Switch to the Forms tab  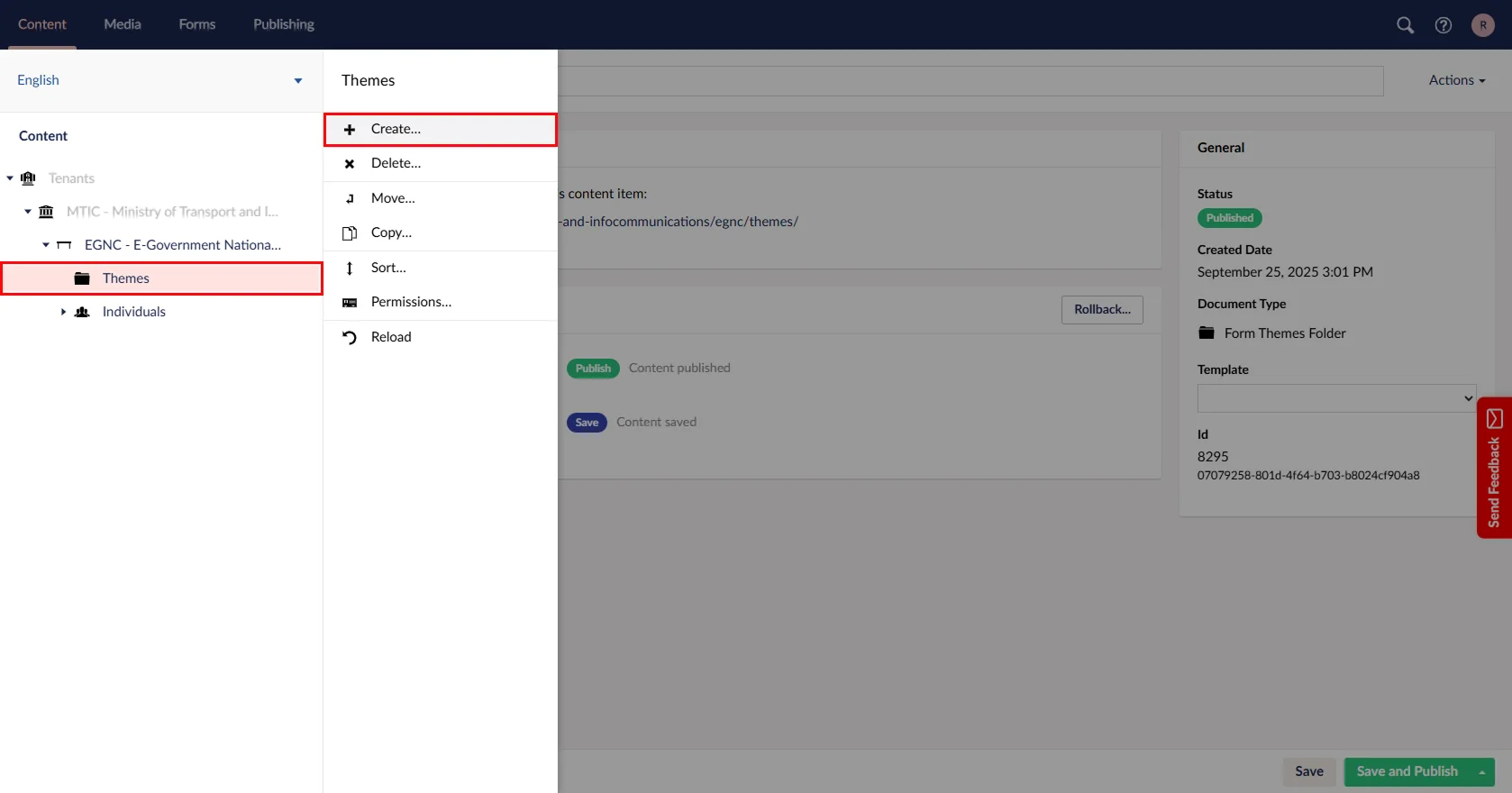tap(196, 24)
